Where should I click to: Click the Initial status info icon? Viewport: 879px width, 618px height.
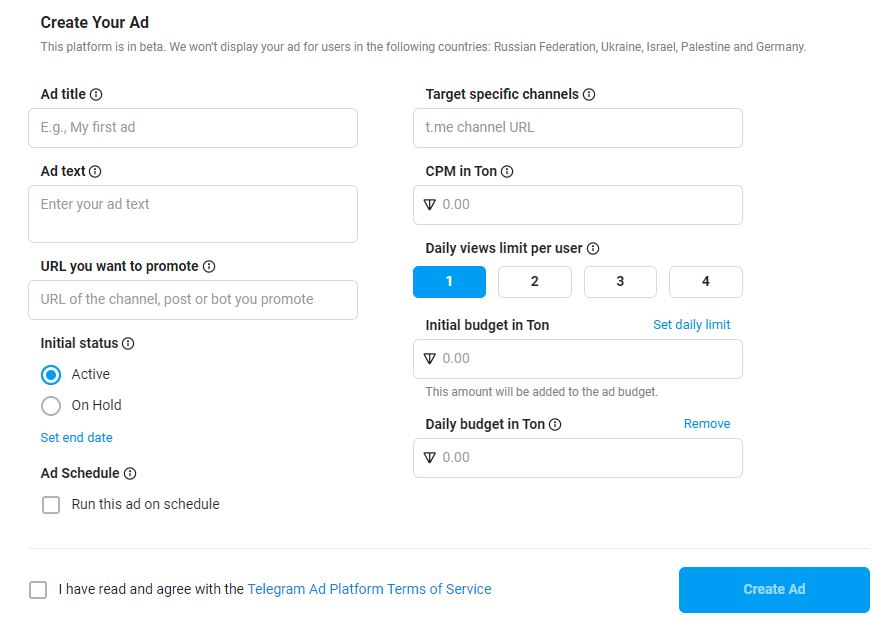click(x=128, y=343)
